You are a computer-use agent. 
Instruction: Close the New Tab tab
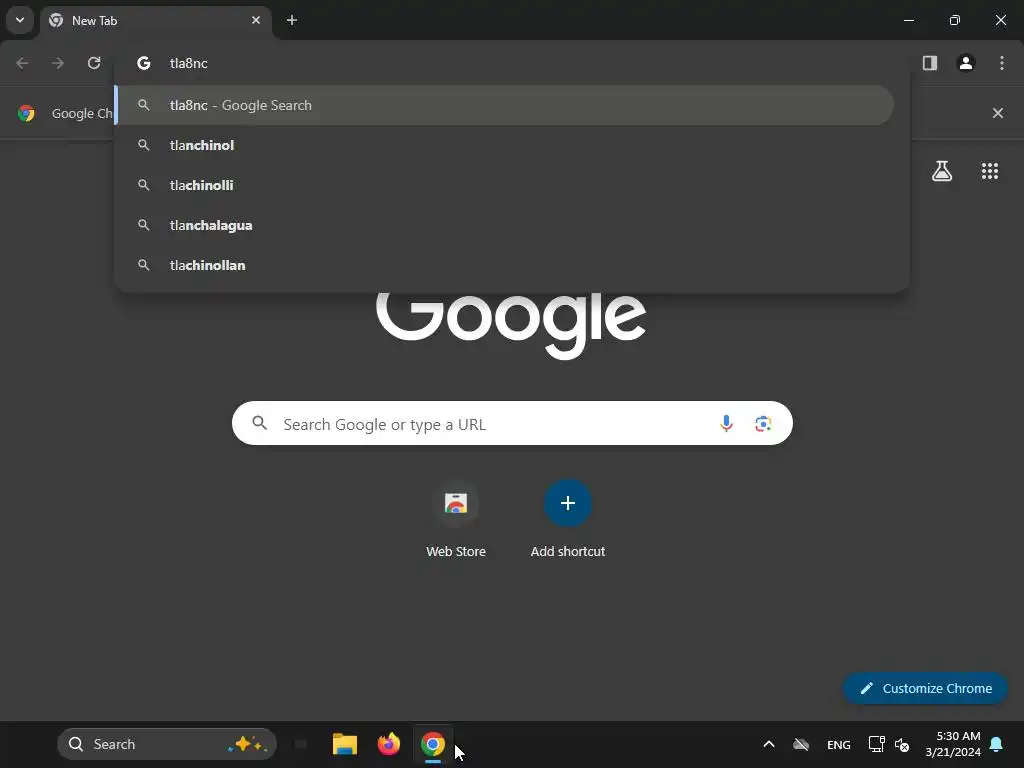(256, 20)
